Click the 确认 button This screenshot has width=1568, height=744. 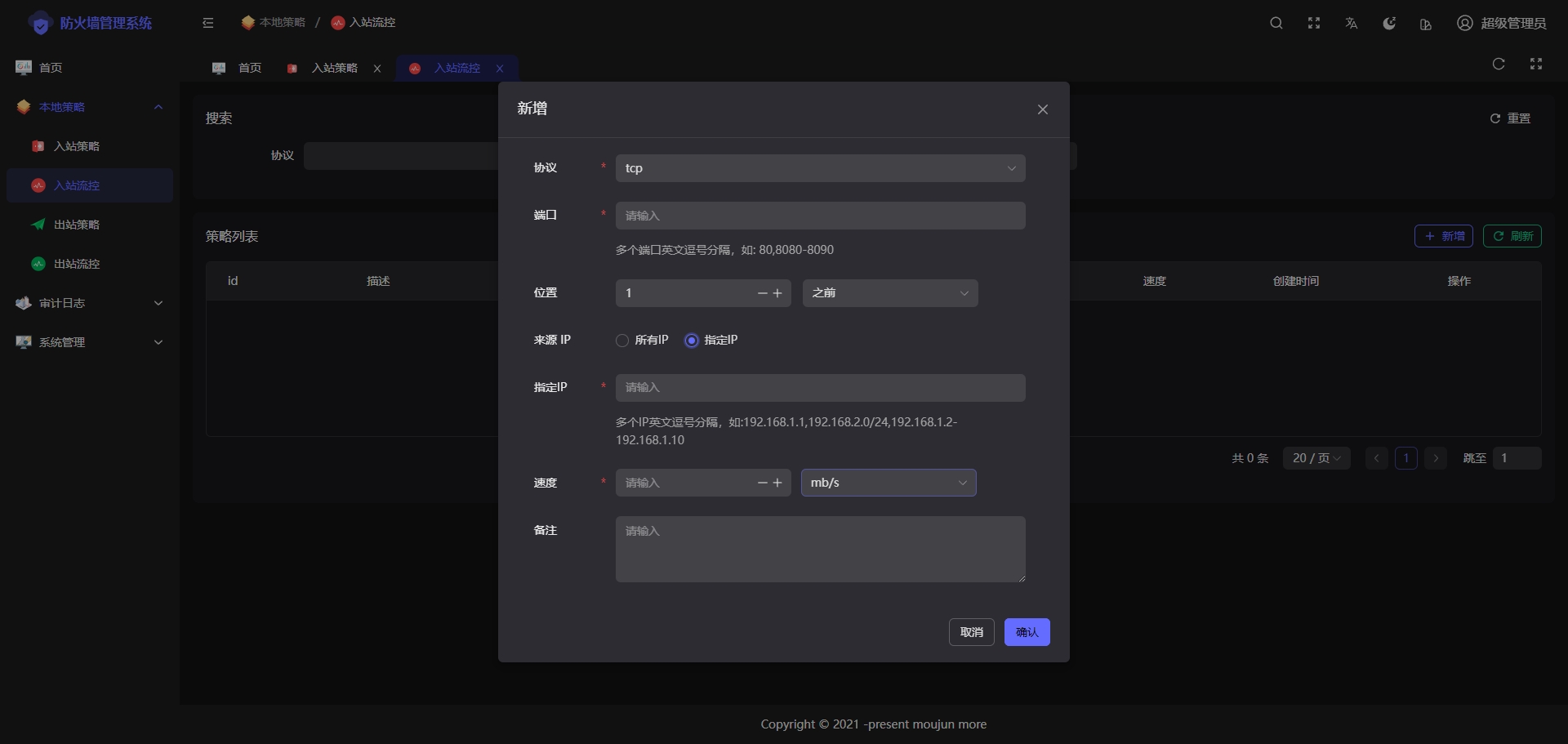1027,632
